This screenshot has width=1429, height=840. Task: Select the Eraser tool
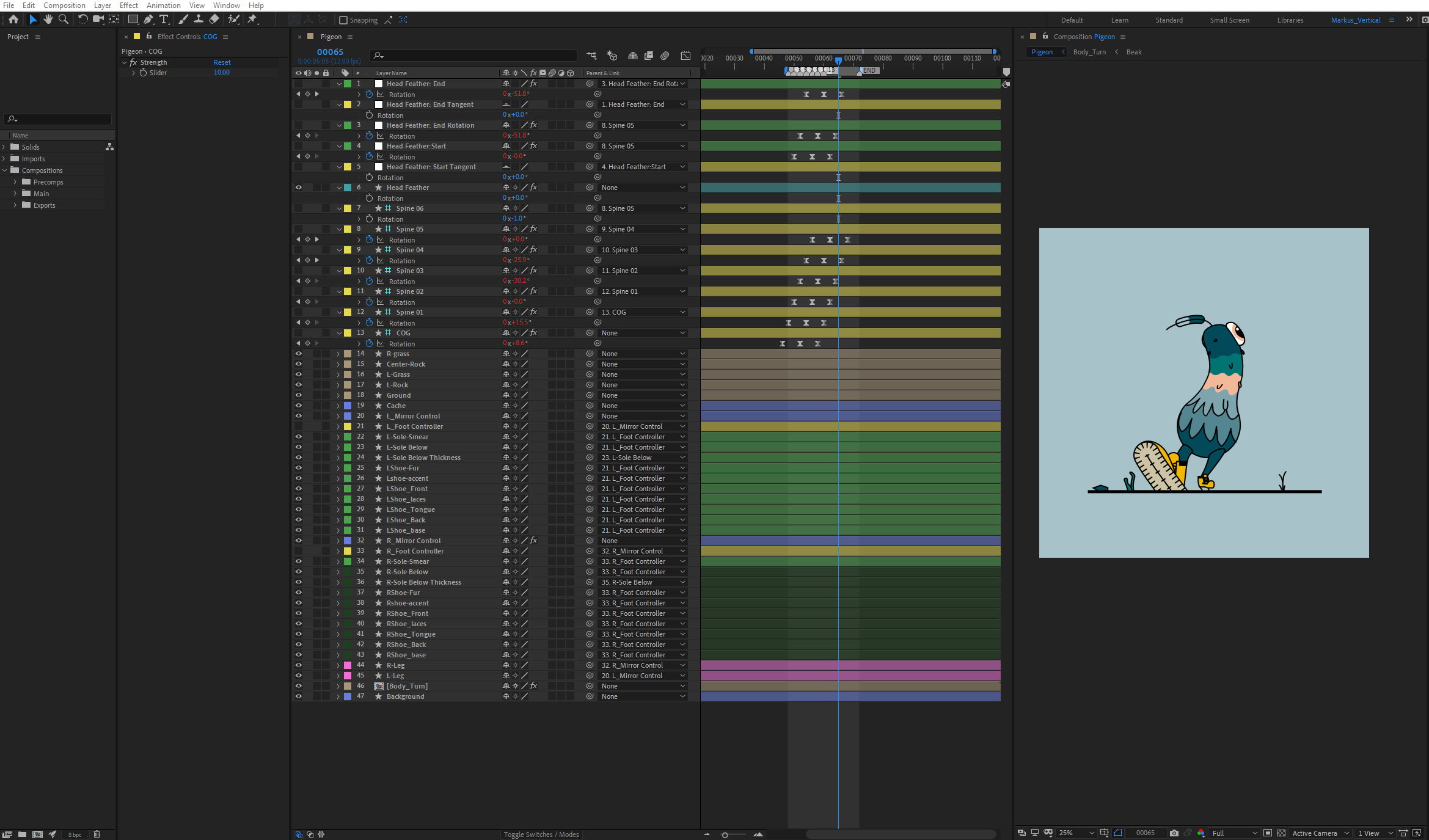point(214,20)
